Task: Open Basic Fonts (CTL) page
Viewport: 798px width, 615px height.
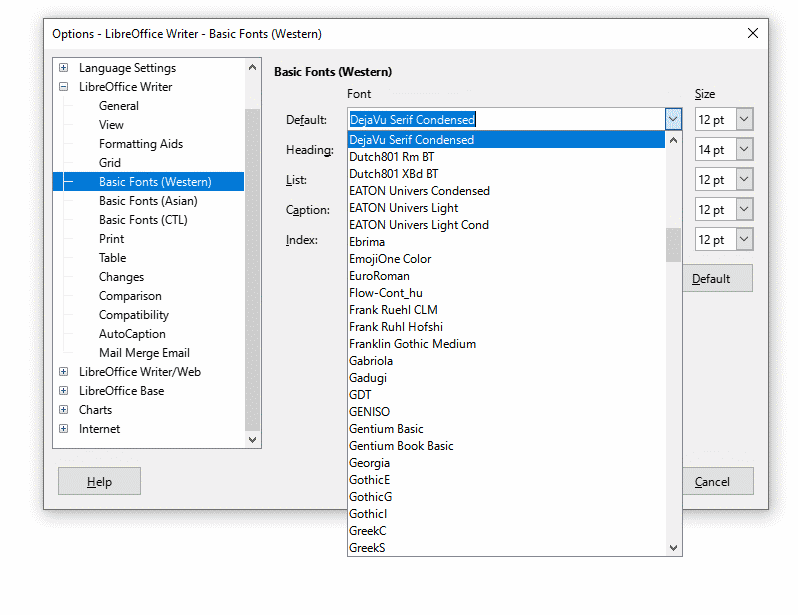Action: coord(143,220)
